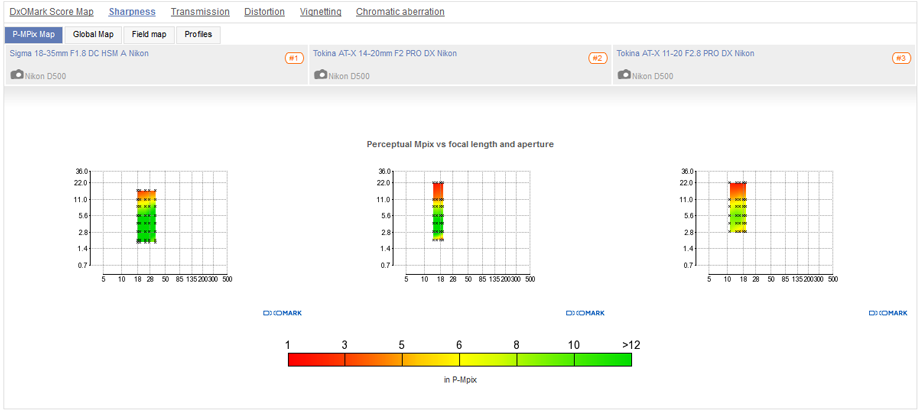
Task: Show the Global Map view
Action: point(93,35)
